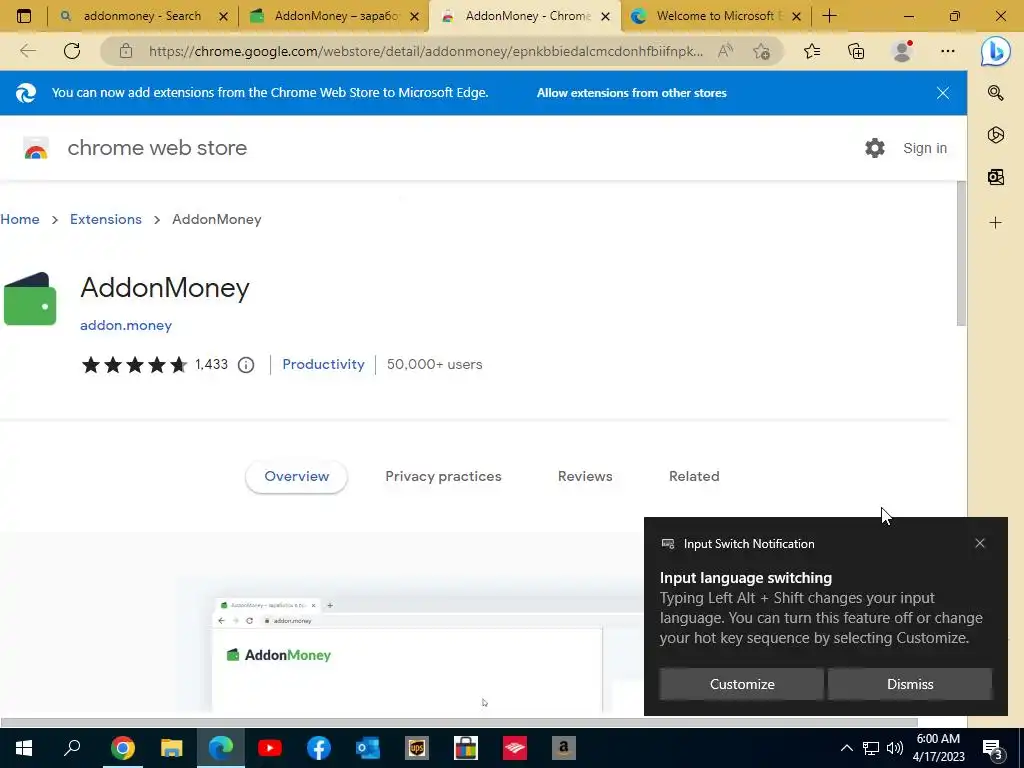Open the Related tab

pos(694,477)
